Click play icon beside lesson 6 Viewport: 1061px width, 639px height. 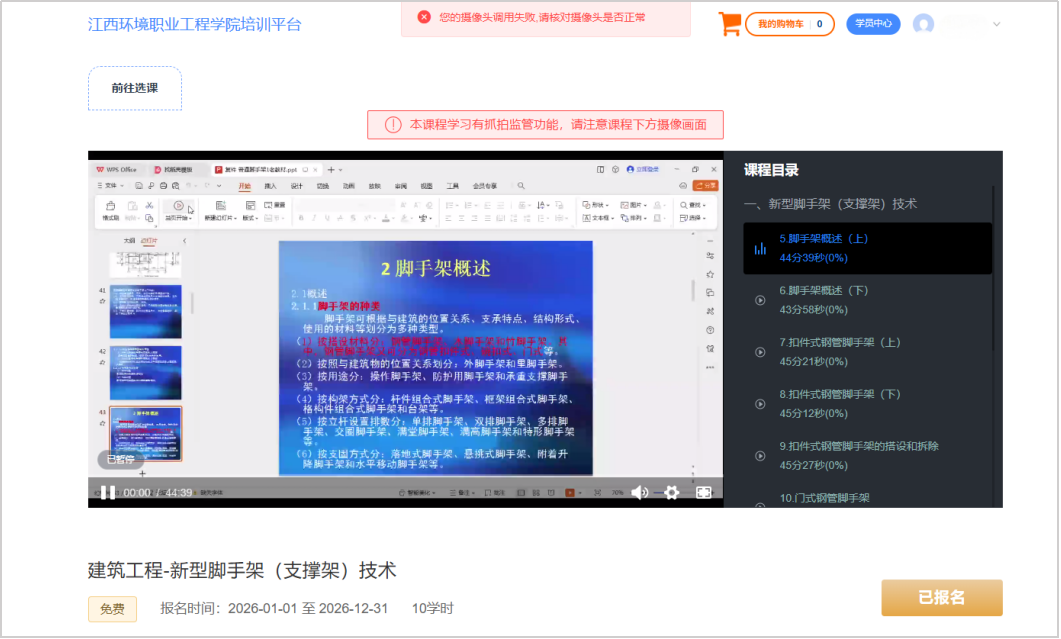[761, 300]
